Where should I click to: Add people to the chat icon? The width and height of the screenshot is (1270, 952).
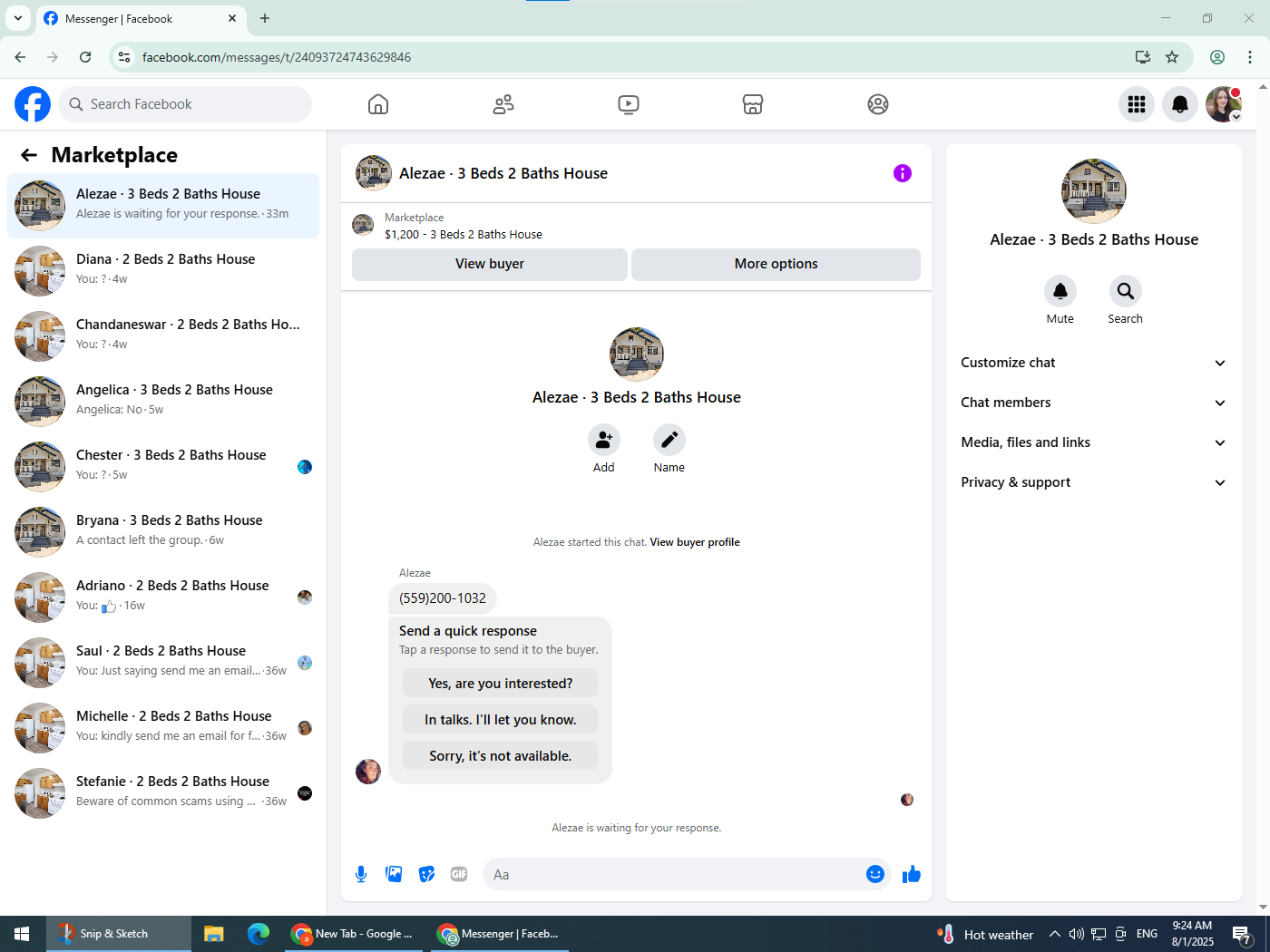(604, 440)
